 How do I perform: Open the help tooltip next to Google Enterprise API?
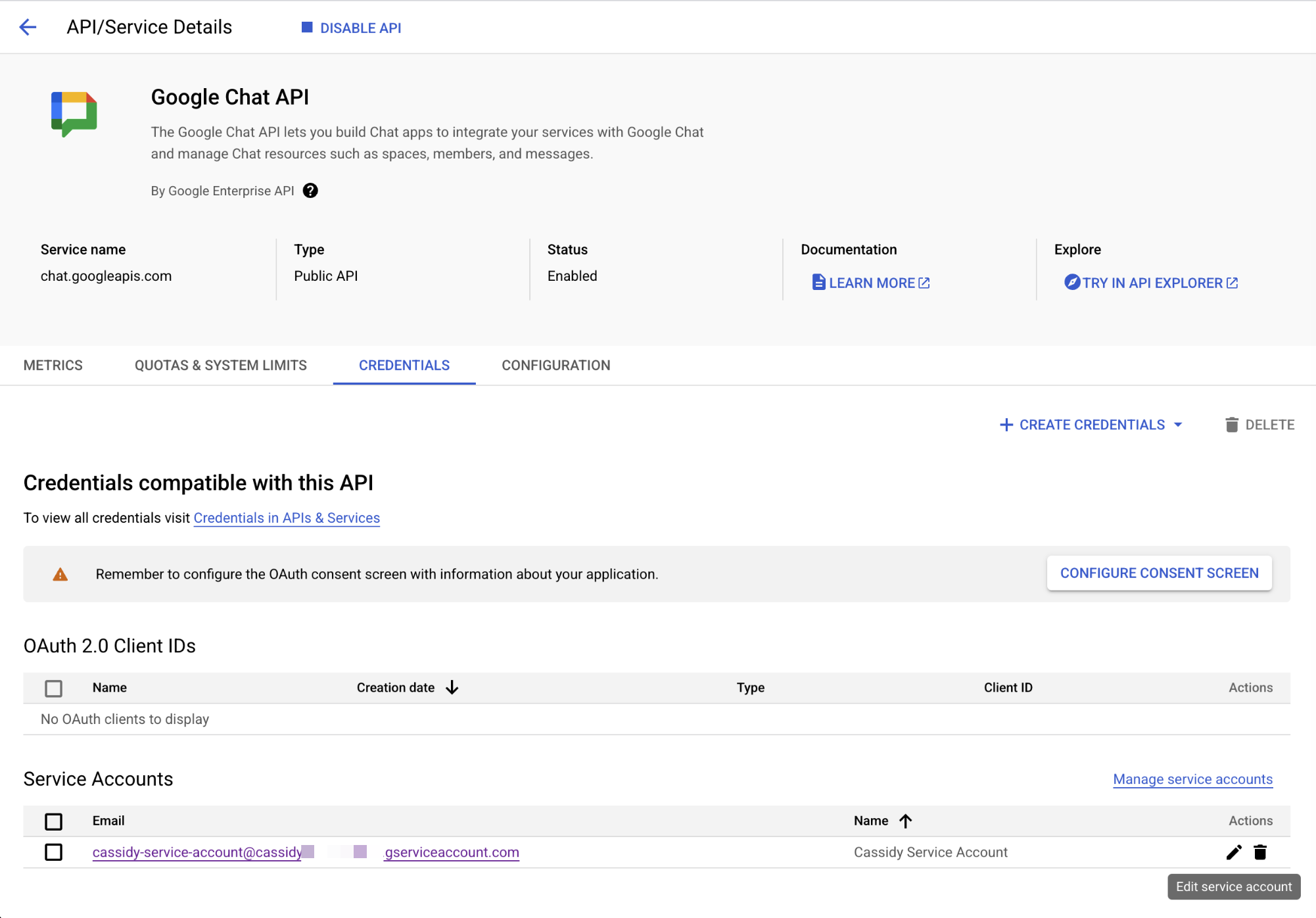coord(310,191)
